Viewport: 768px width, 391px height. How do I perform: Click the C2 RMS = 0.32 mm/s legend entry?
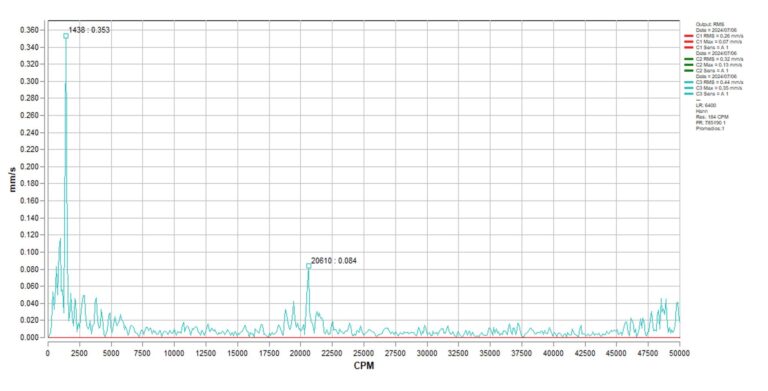coord(720,59)
